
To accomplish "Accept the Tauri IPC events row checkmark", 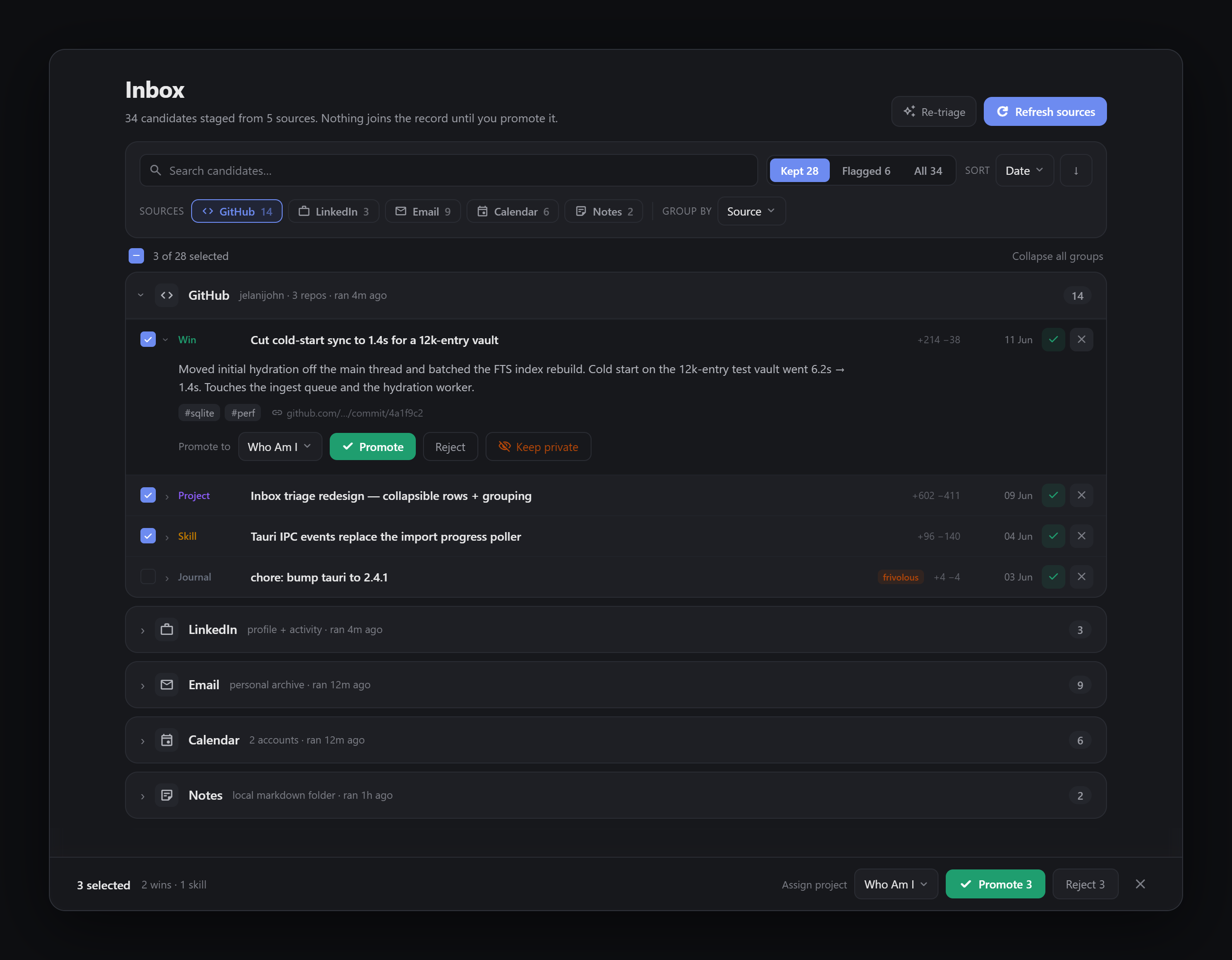I will point(1053,536).
